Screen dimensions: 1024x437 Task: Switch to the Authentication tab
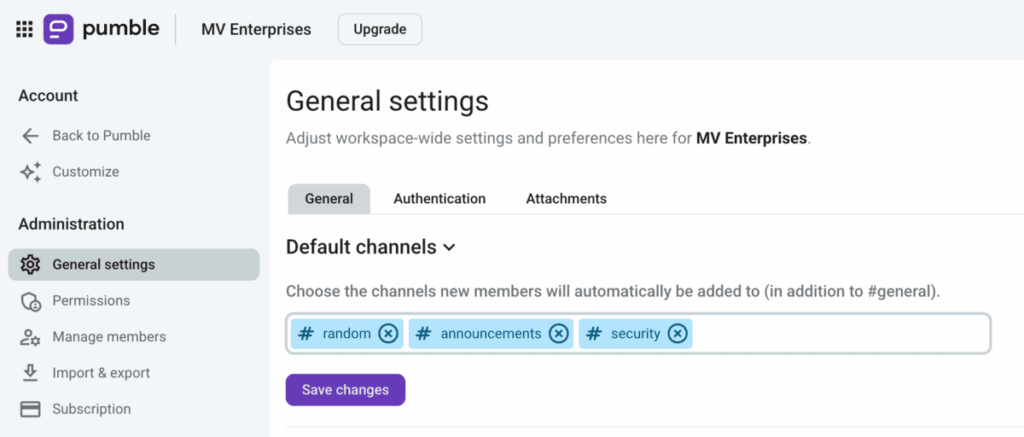coord(440,199)
